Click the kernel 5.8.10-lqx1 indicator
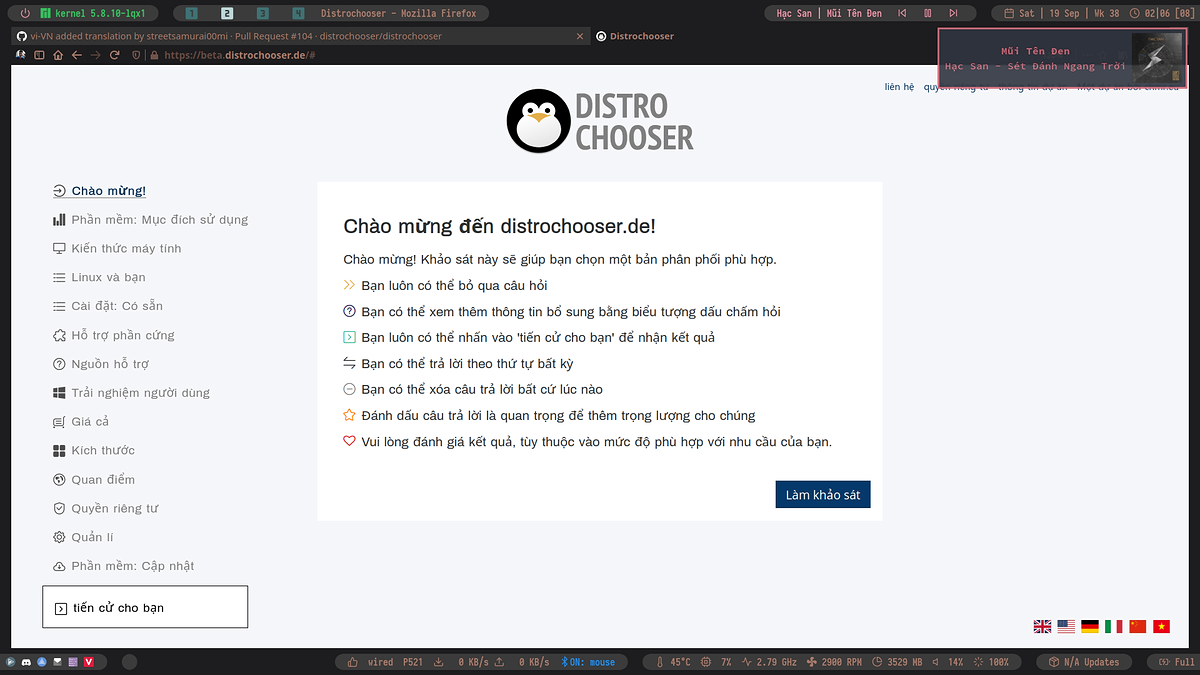The width and height of the screenshot is (1200, 675). coord(93,14)
